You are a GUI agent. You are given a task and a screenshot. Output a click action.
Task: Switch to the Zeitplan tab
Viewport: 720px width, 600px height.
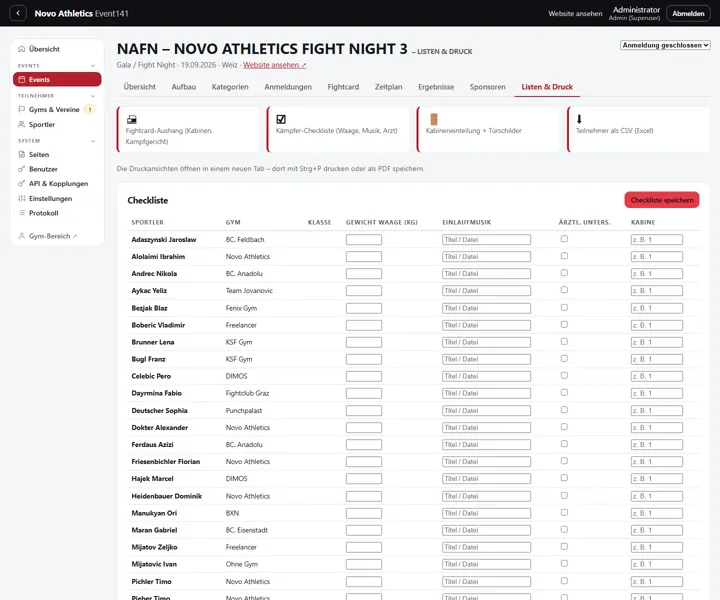click(388, 87)
